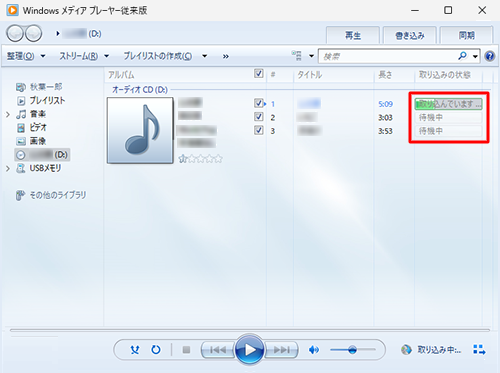The image size is (500, 373).
Task: Select the 秋葉一郎 library root
Action: point(39,87)
